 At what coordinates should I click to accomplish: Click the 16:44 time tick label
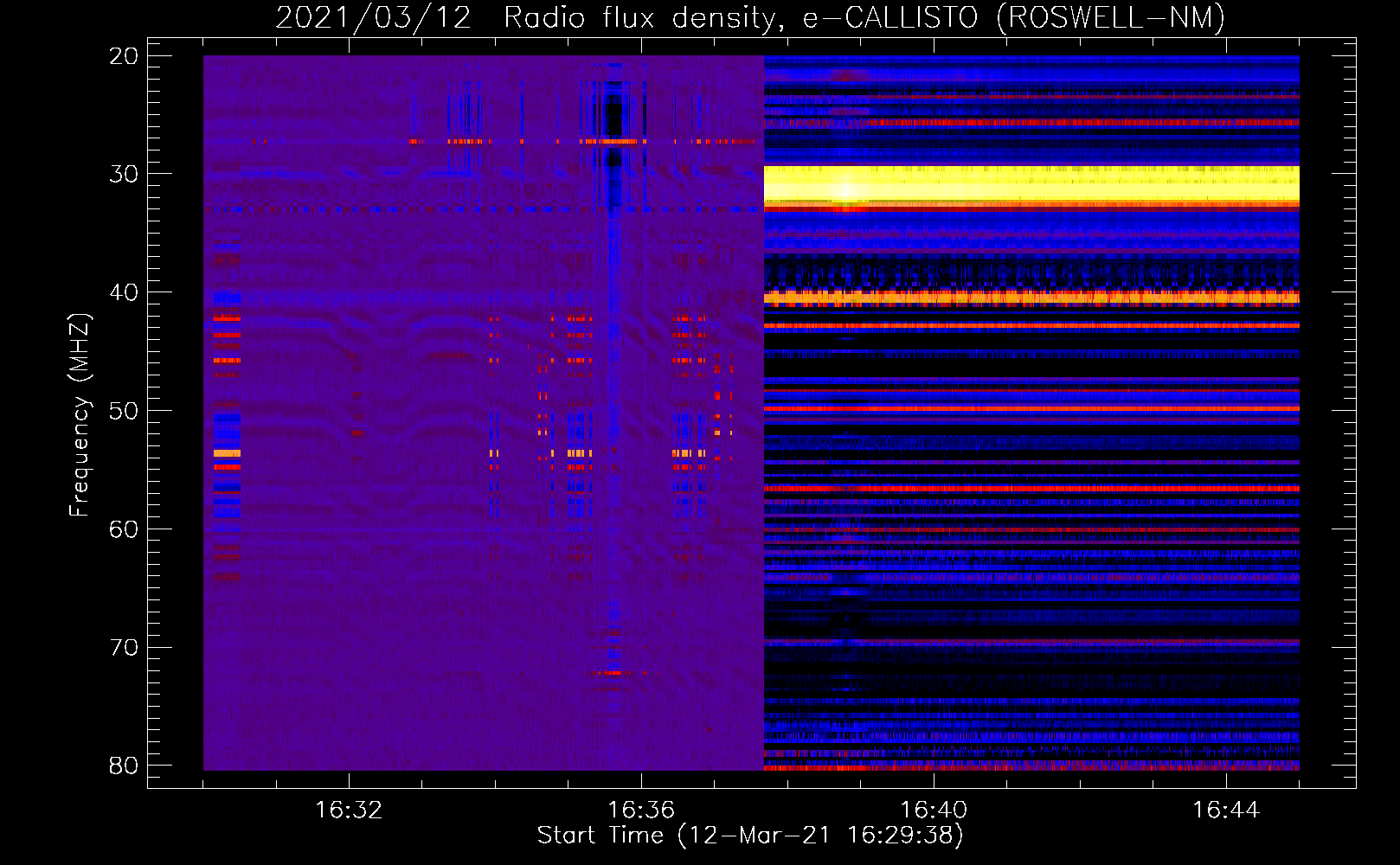point(1226,811)
